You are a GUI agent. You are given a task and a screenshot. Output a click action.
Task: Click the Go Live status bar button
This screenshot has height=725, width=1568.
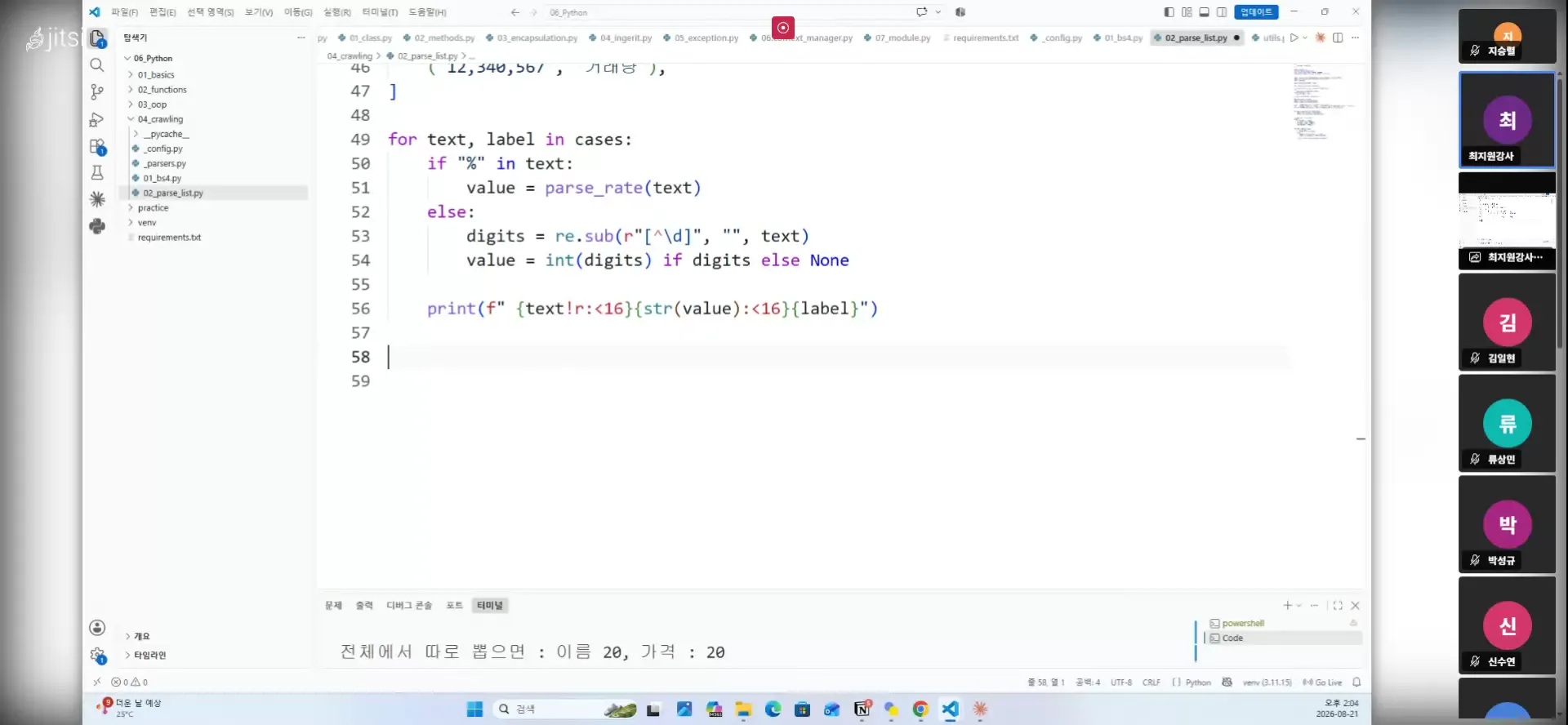click(x=1322, y=682)
